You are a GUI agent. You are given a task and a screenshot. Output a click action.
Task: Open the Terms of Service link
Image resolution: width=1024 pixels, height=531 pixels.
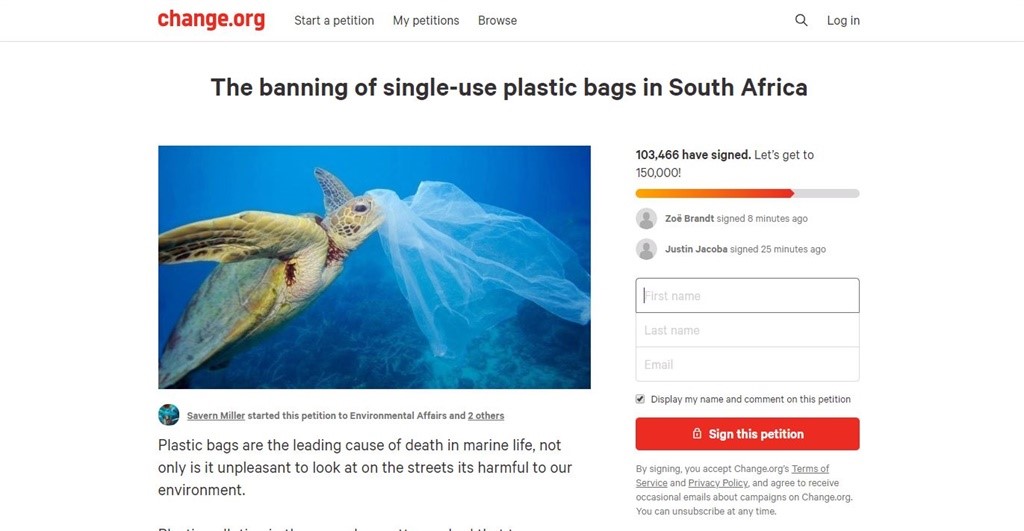click(x=810, y=469)
